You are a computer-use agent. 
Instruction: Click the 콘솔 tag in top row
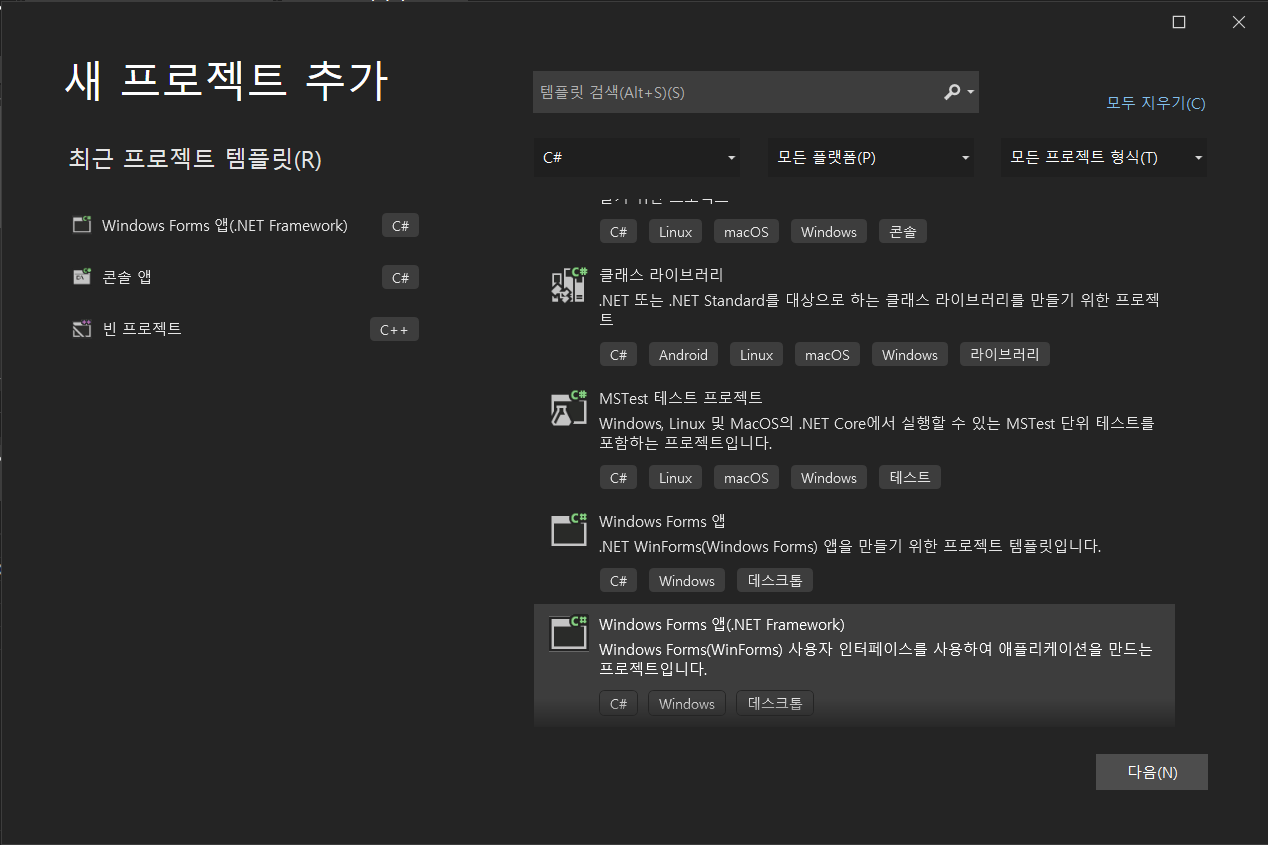(x=903, y=232)
